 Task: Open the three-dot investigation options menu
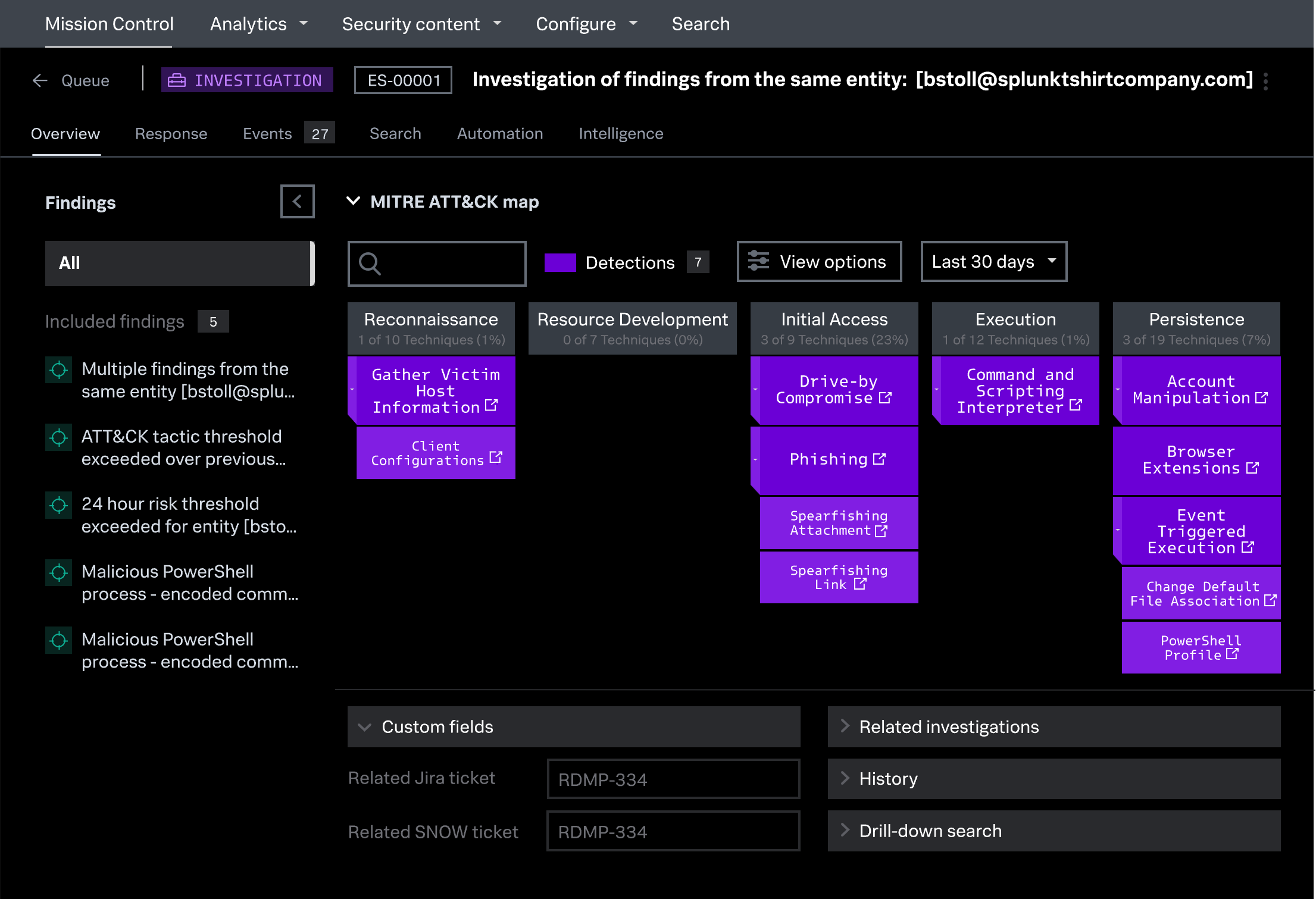(x=1265, y=81)
